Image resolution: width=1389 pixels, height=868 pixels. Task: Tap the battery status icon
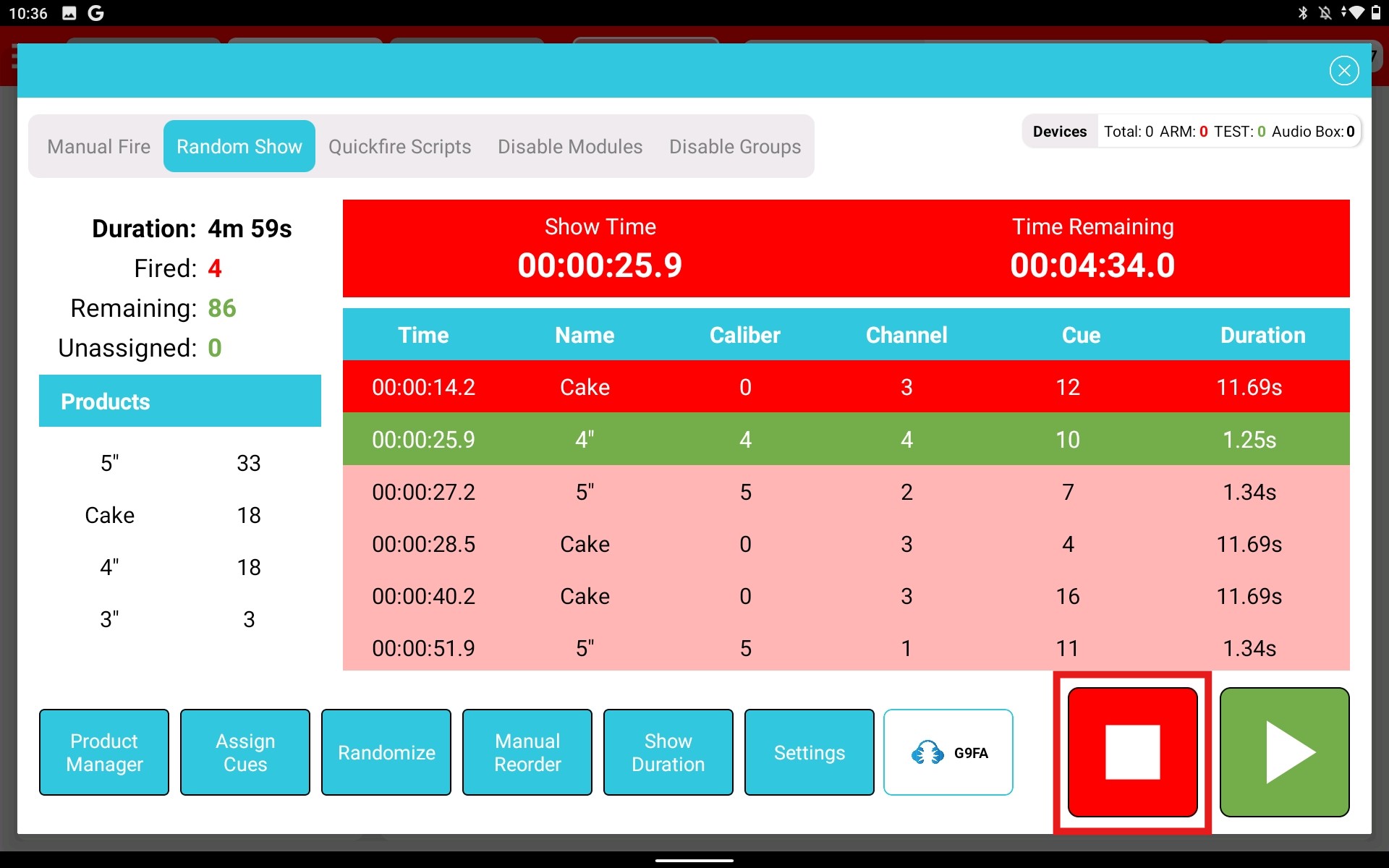(1375, 13)
